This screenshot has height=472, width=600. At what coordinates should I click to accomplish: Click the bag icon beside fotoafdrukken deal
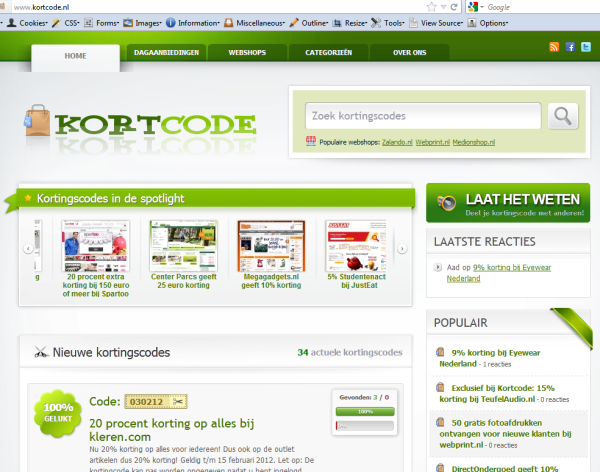pos(440,422)
